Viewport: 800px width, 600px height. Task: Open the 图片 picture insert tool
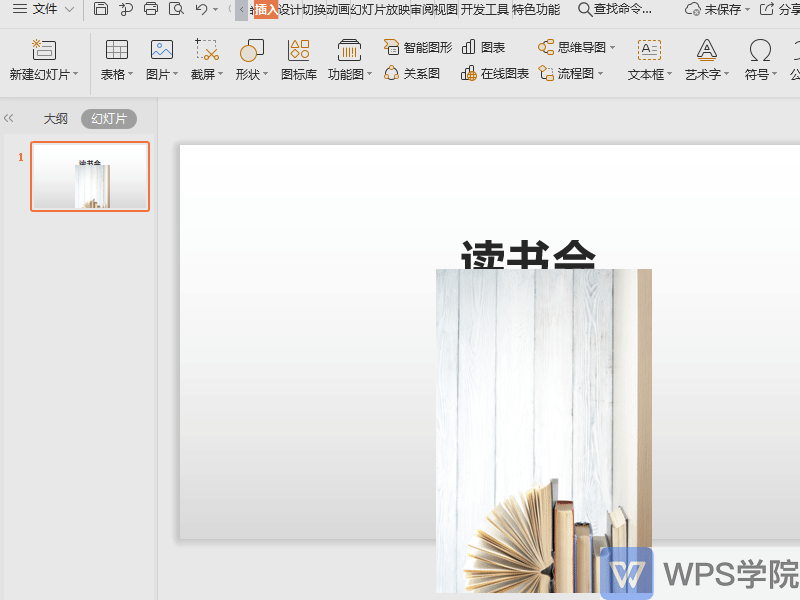(x=161, y=60)
